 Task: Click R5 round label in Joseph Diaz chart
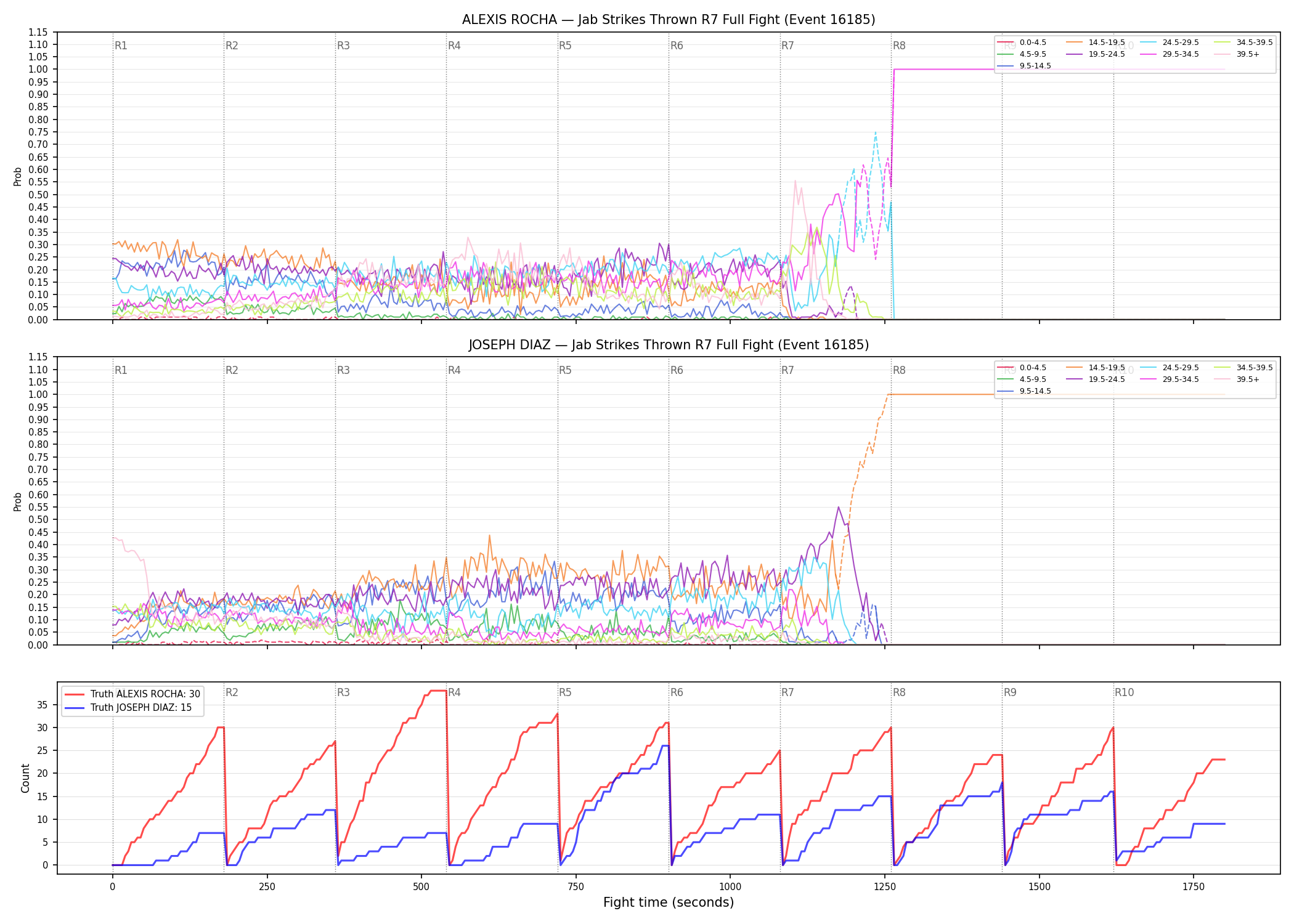tap(565, 370)
